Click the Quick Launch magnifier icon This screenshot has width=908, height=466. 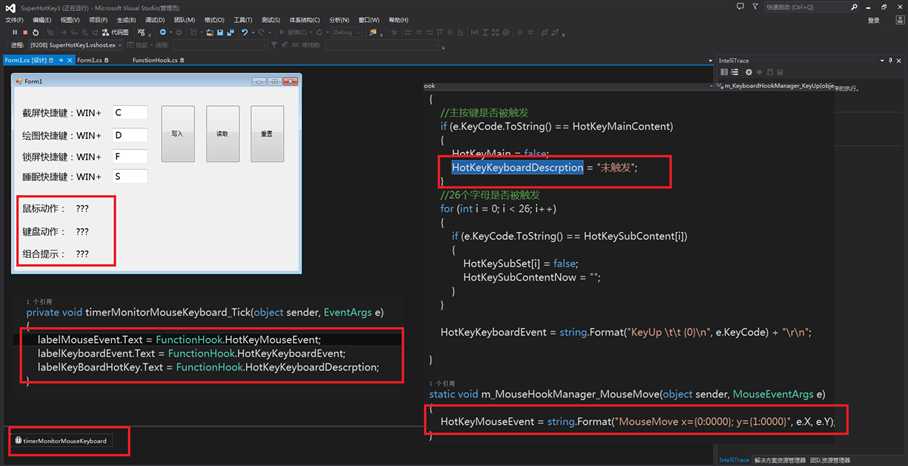coord(854,7)
